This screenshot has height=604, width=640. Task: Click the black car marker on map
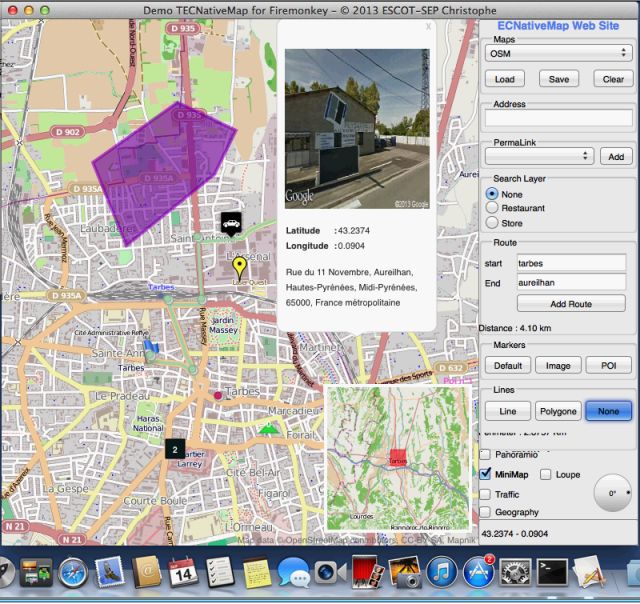[231, 224]
